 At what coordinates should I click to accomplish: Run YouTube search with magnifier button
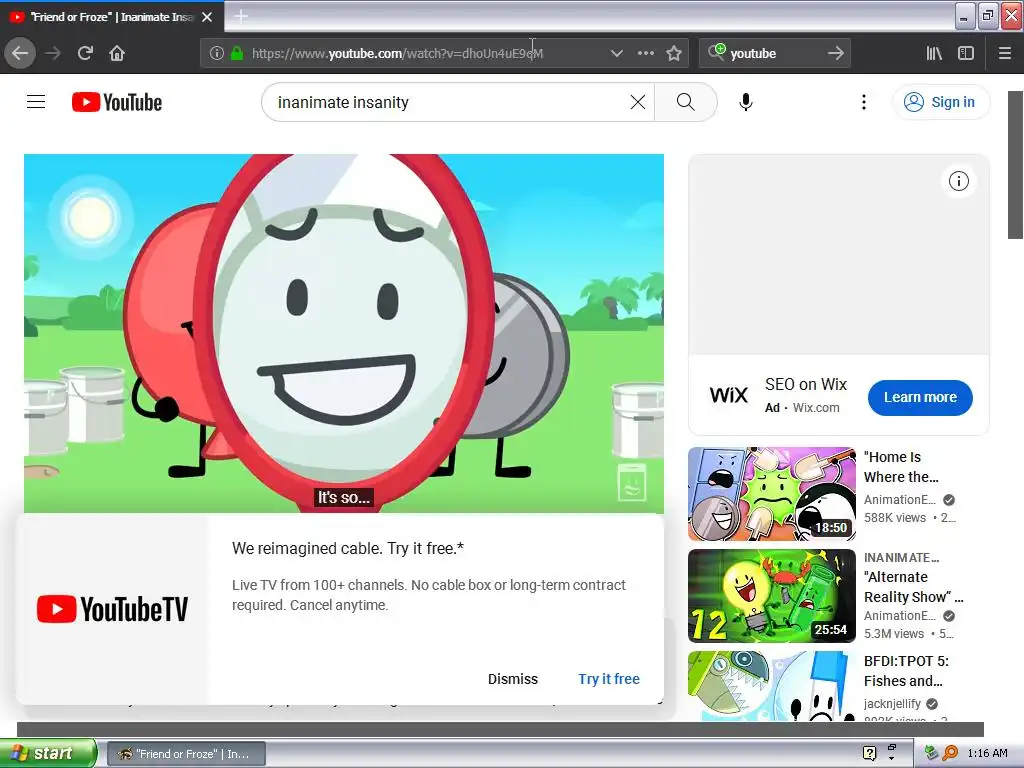coord(686,102)
